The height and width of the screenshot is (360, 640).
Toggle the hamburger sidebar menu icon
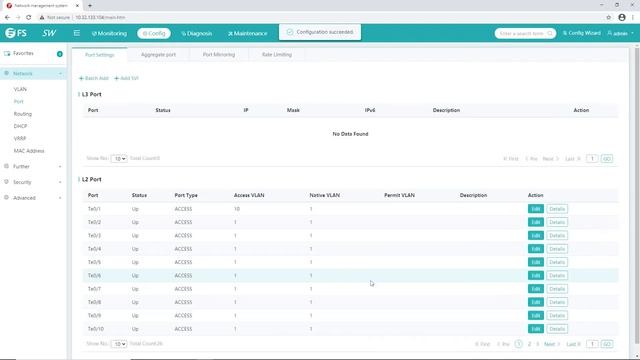[77, 33]
